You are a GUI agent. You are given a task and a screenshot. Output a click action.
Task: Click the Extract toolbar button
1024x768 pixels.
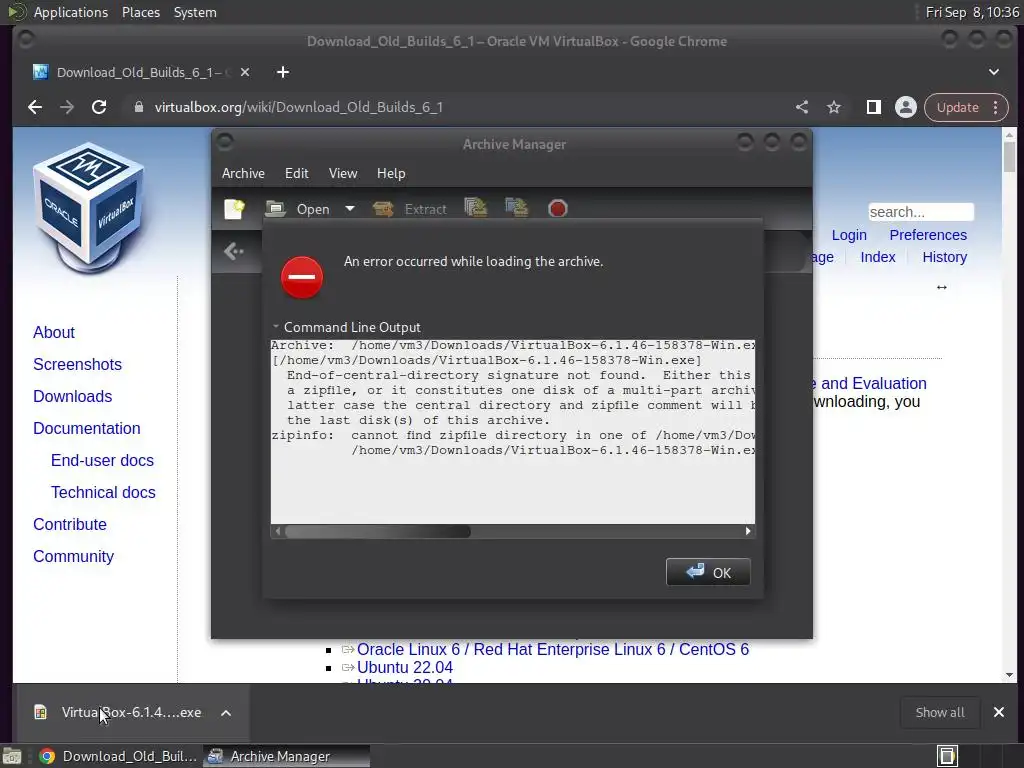410,209
